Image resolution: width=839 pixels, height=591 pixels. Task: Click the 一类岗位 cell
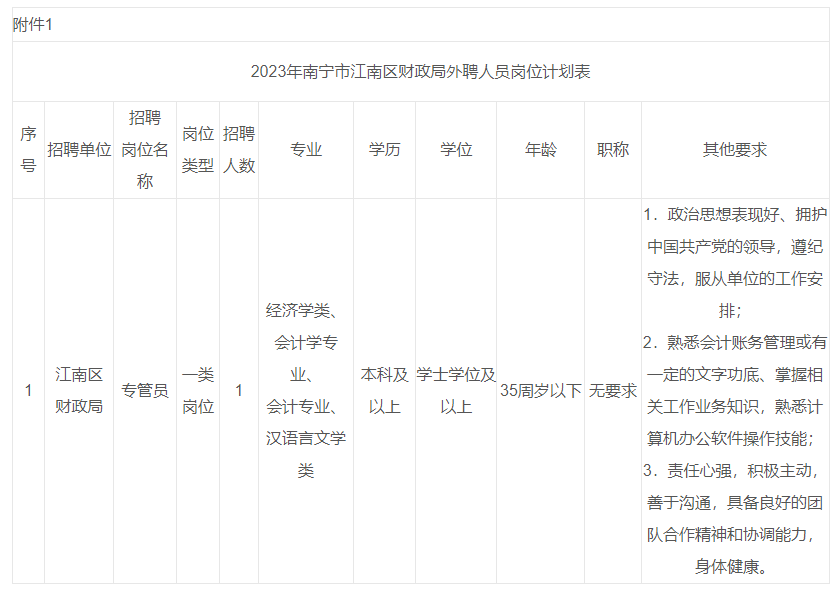pos(198,391)
